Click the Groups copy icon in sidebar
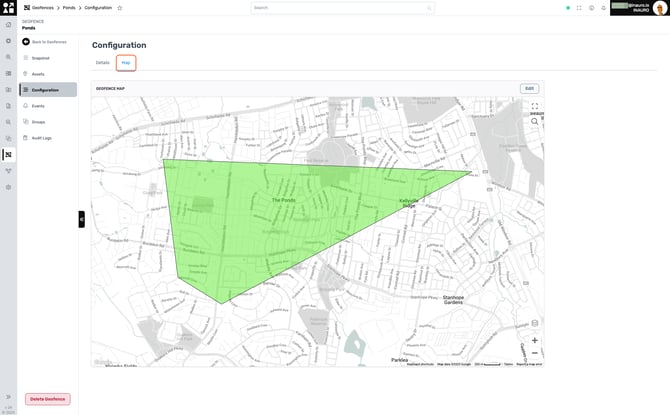 click(26, 122)
